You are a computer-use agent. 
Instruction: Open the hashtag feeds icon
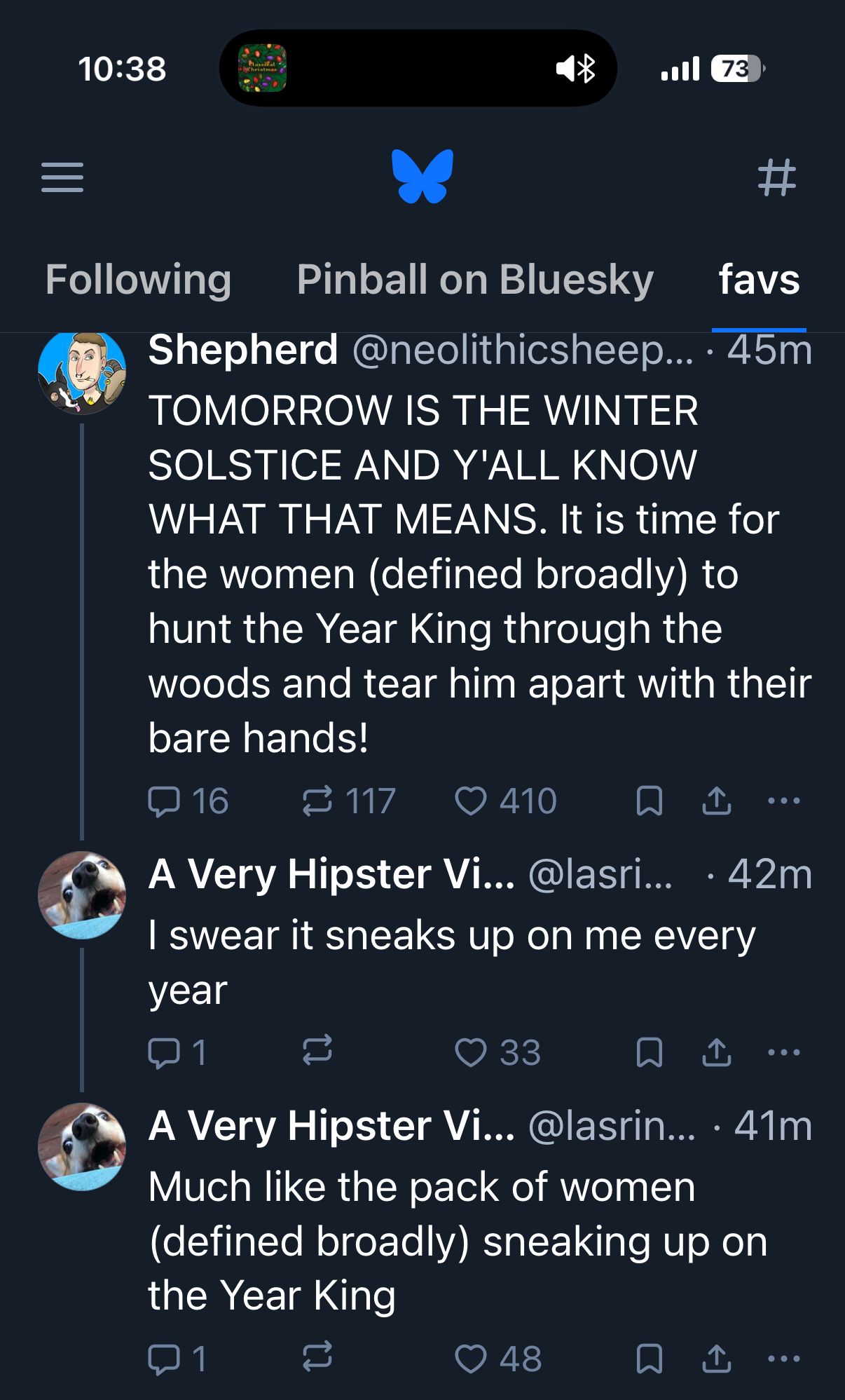777,177
